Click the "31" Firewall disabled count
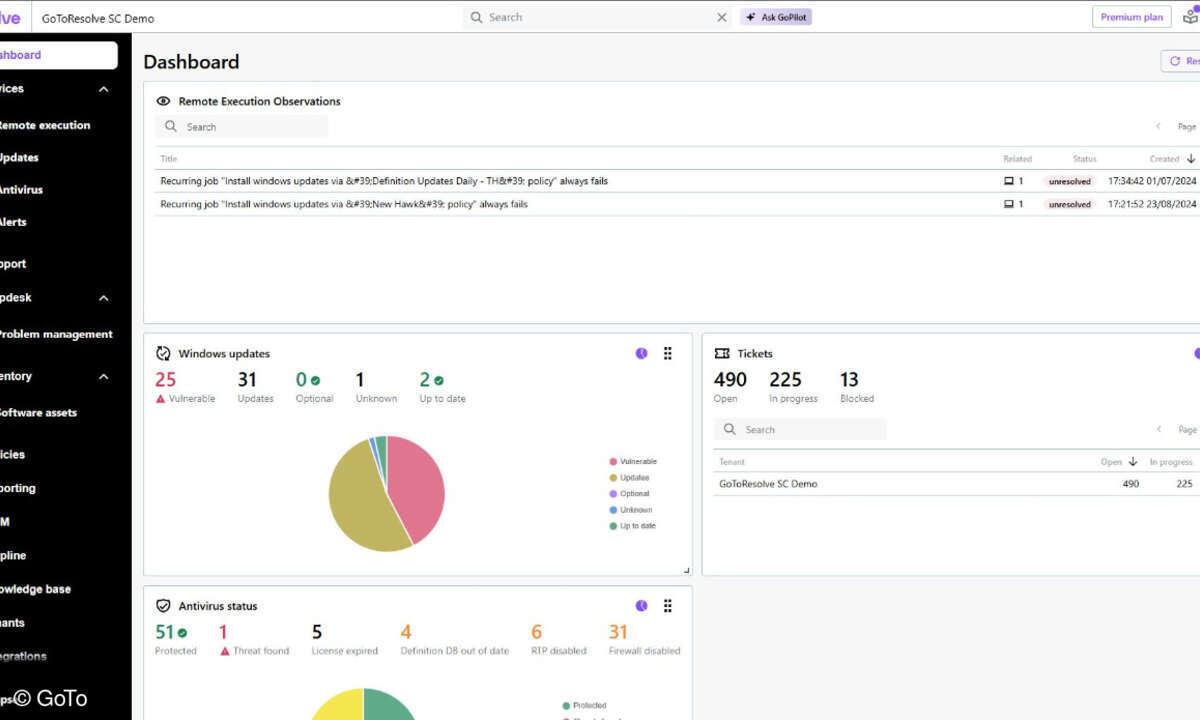 [618, 632]
